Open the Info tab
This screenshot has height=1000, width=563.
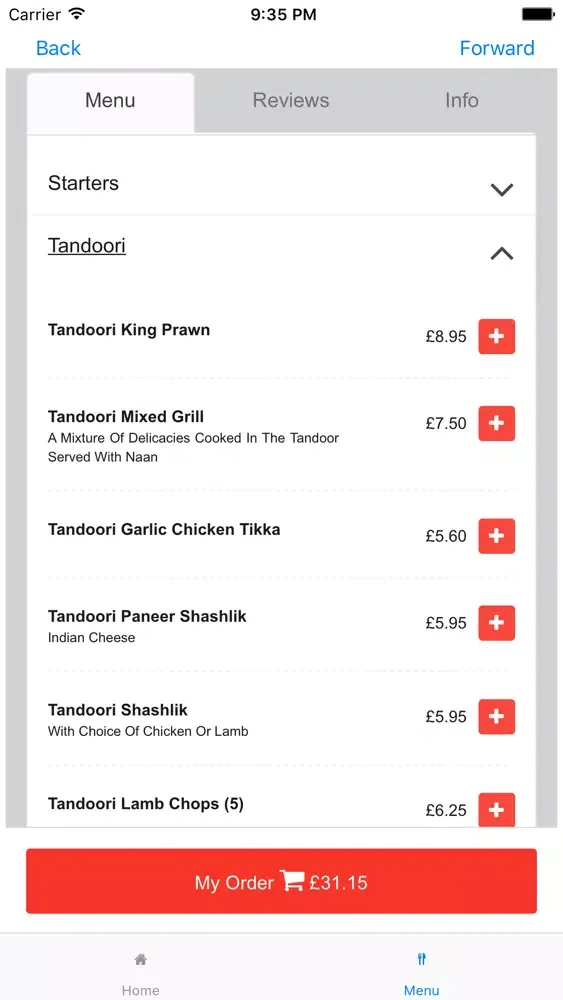pyautogui.click(x=462, y=100)
